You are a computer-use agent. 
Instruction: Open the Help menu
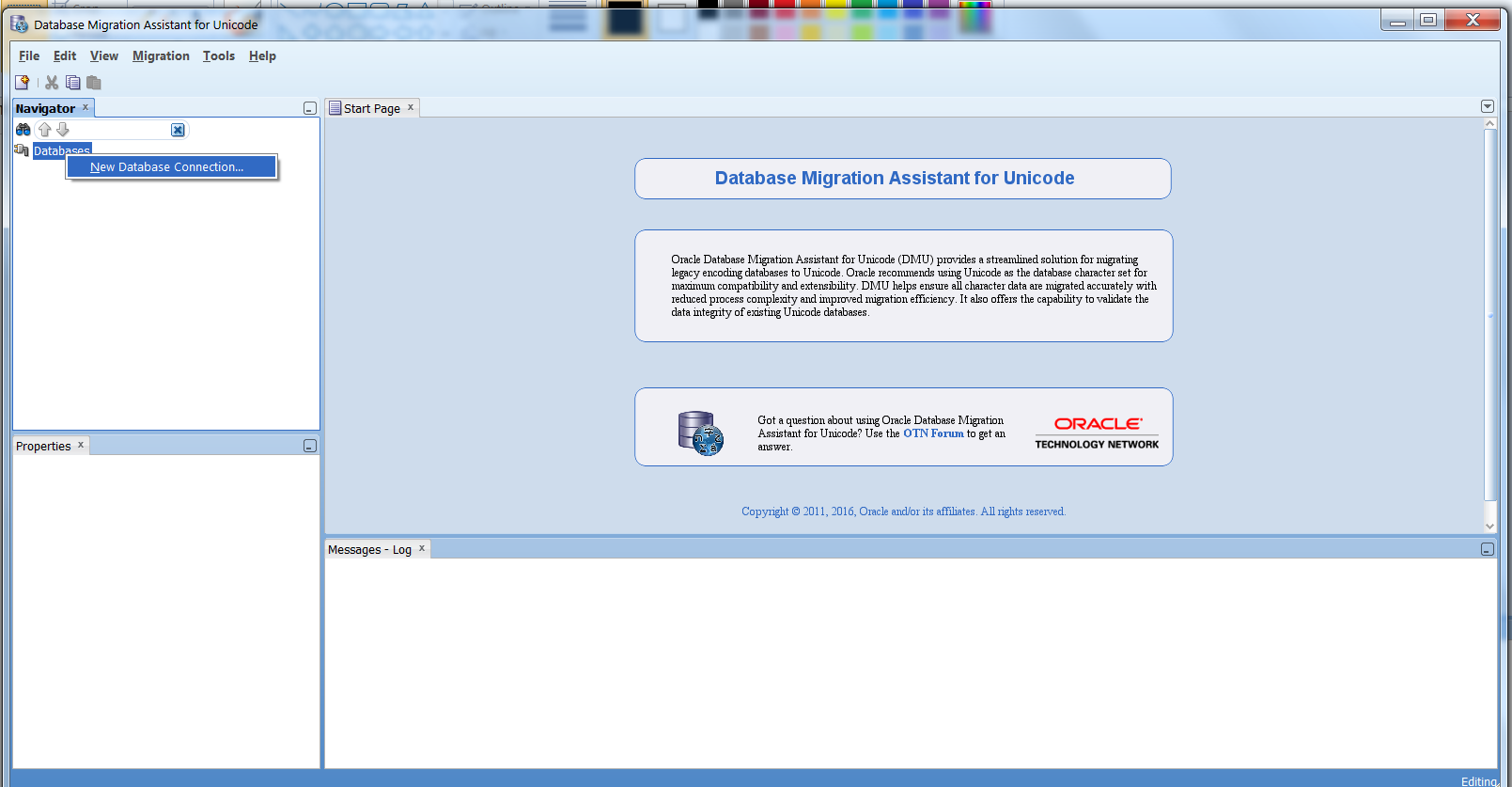pyautogui.click(x=262, y=55)
